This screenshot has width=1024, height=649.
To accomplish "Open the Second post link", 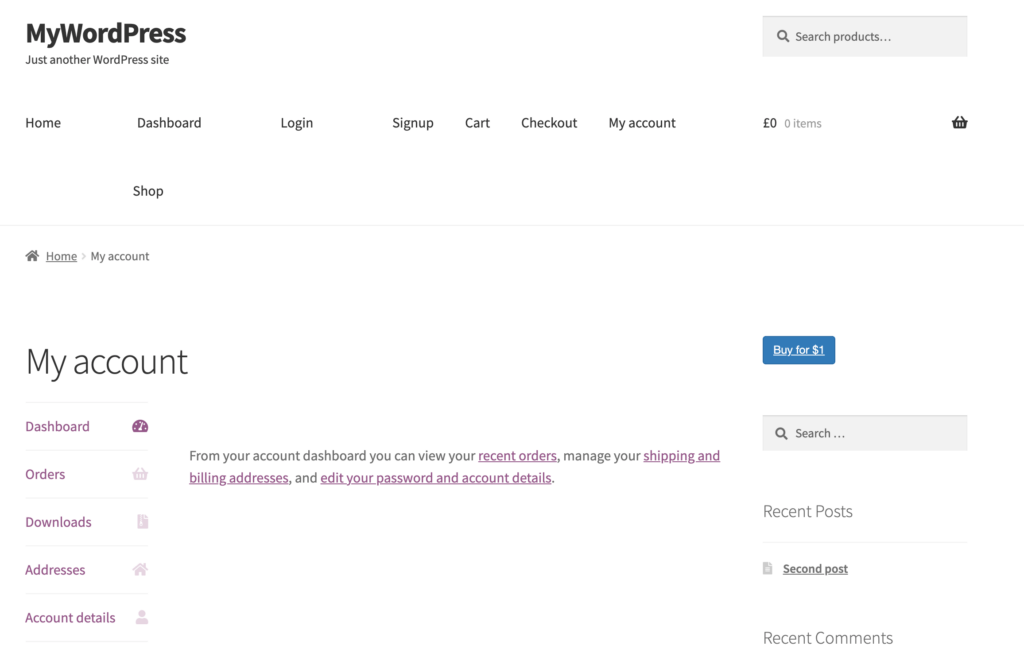I will [815, 569].
